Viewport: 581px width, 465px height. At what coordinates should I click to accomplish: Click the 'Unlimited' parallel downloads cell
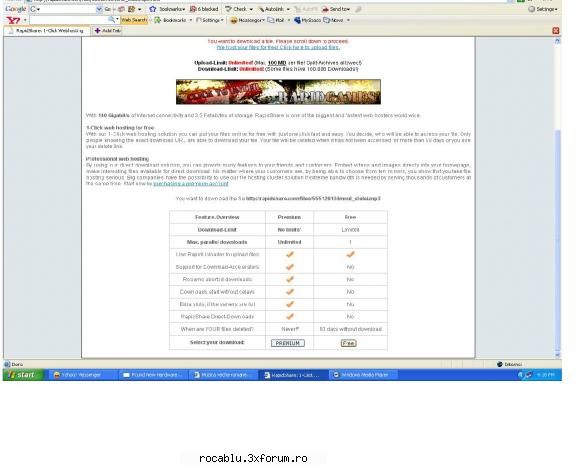pyautogui.click(x=289, y=242)
